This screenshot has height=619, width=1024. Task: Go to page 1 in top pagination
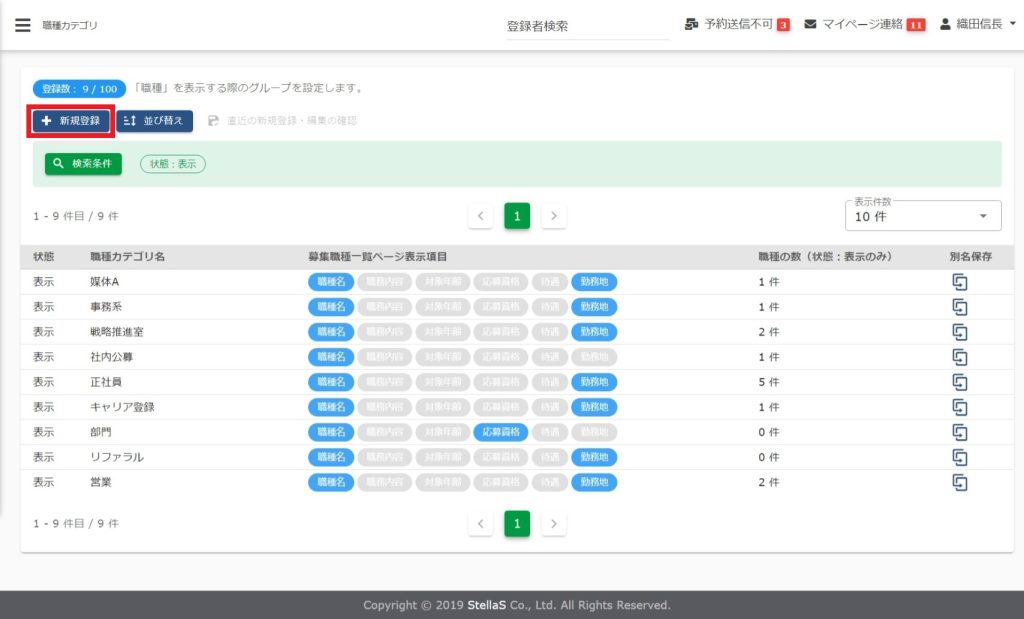click(x=517, y=216)
